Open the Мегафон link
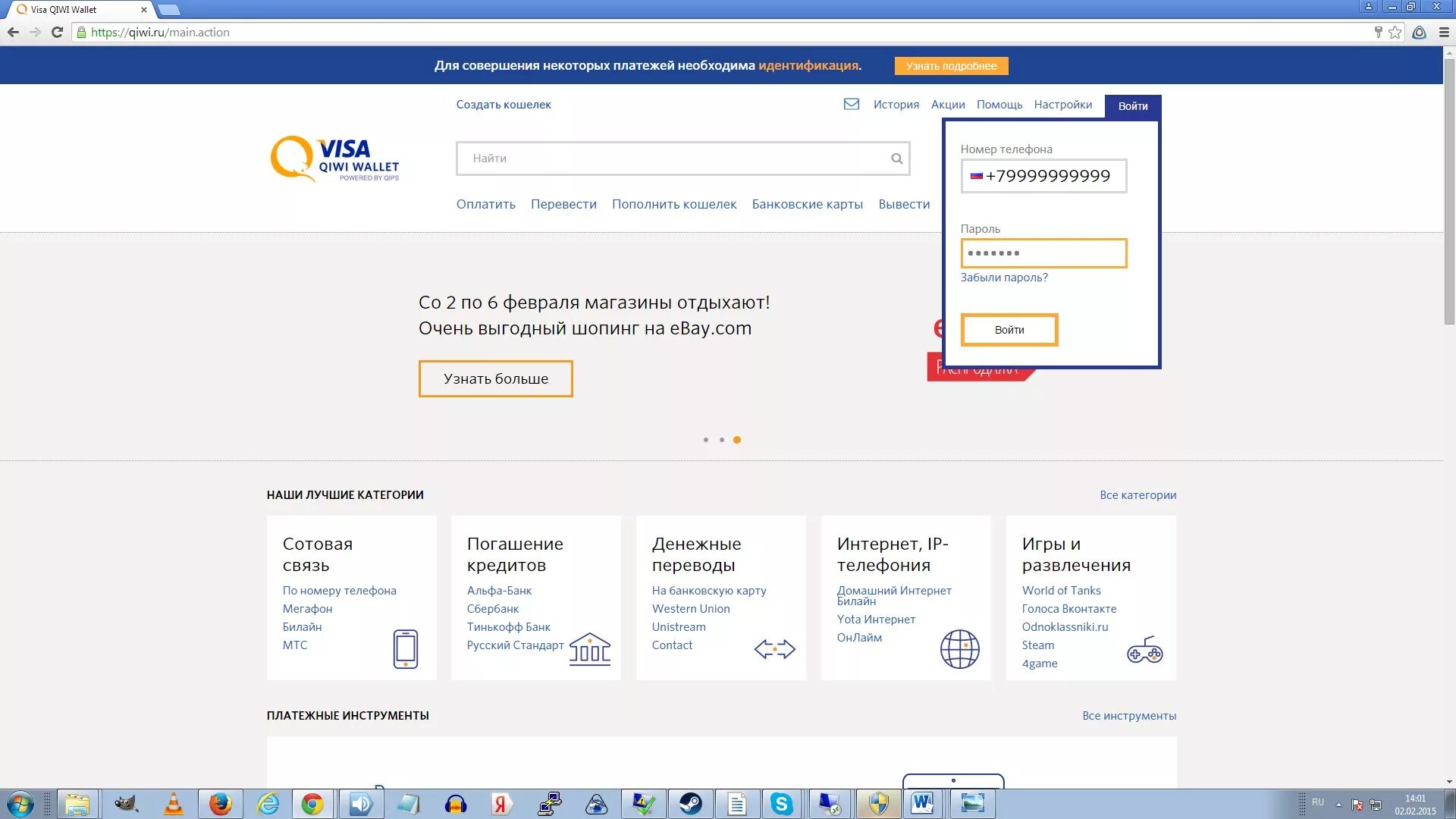 307,609
